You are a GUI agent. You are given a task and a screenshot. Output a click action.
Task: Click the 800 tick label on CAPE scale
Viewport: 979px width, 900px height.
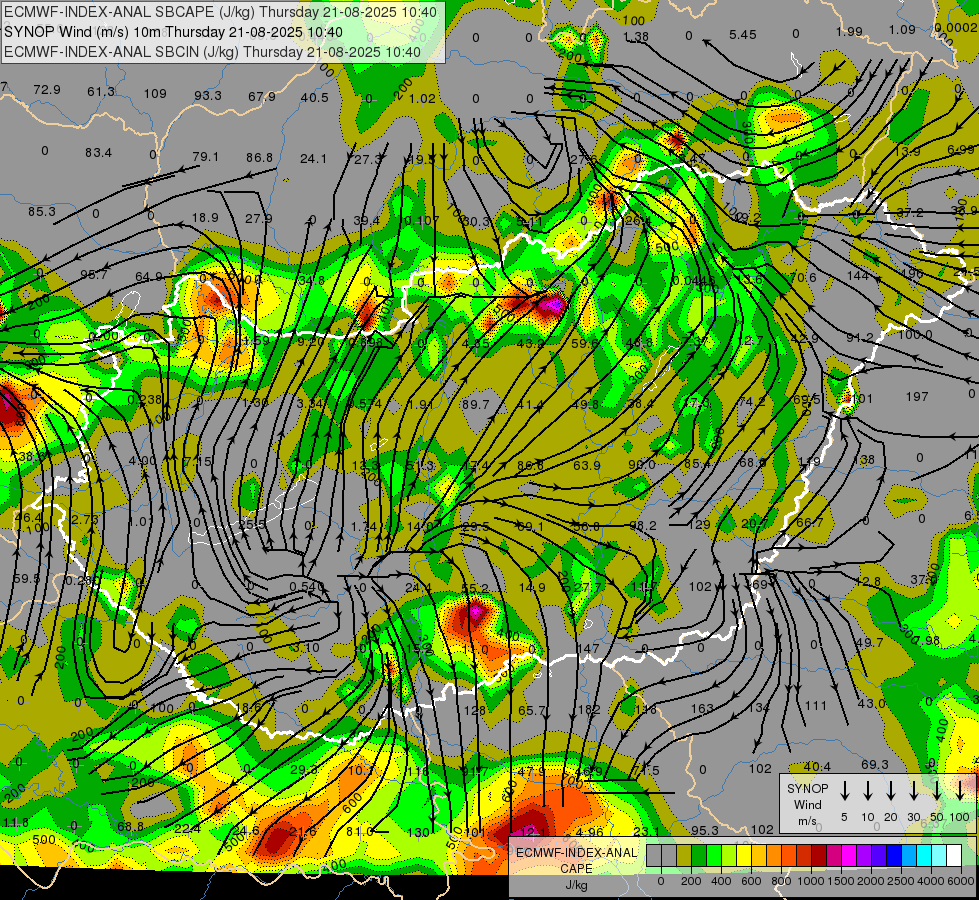coord(781,881)
